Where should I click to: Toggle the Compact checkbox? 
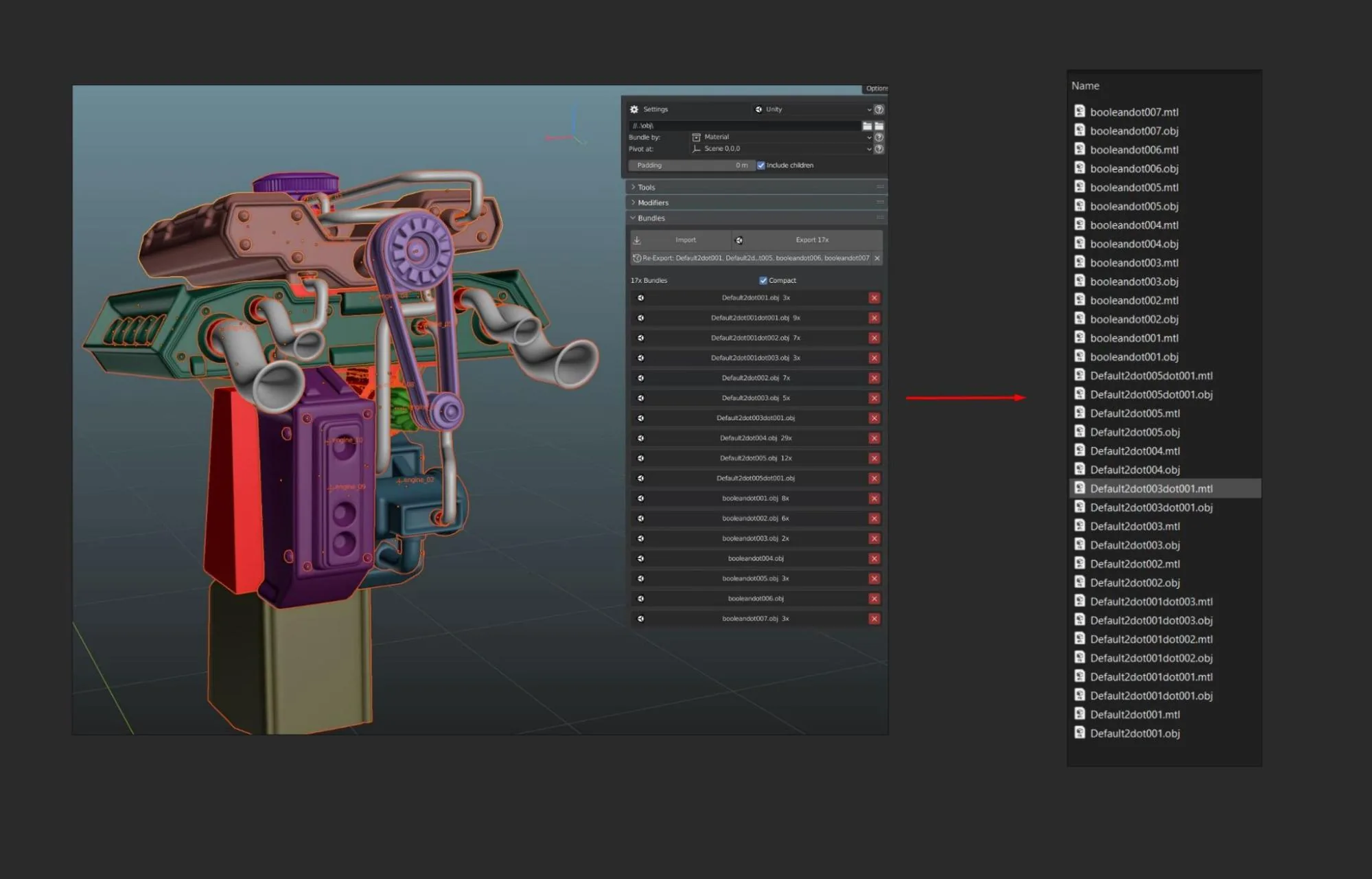(x=763, y=280)
